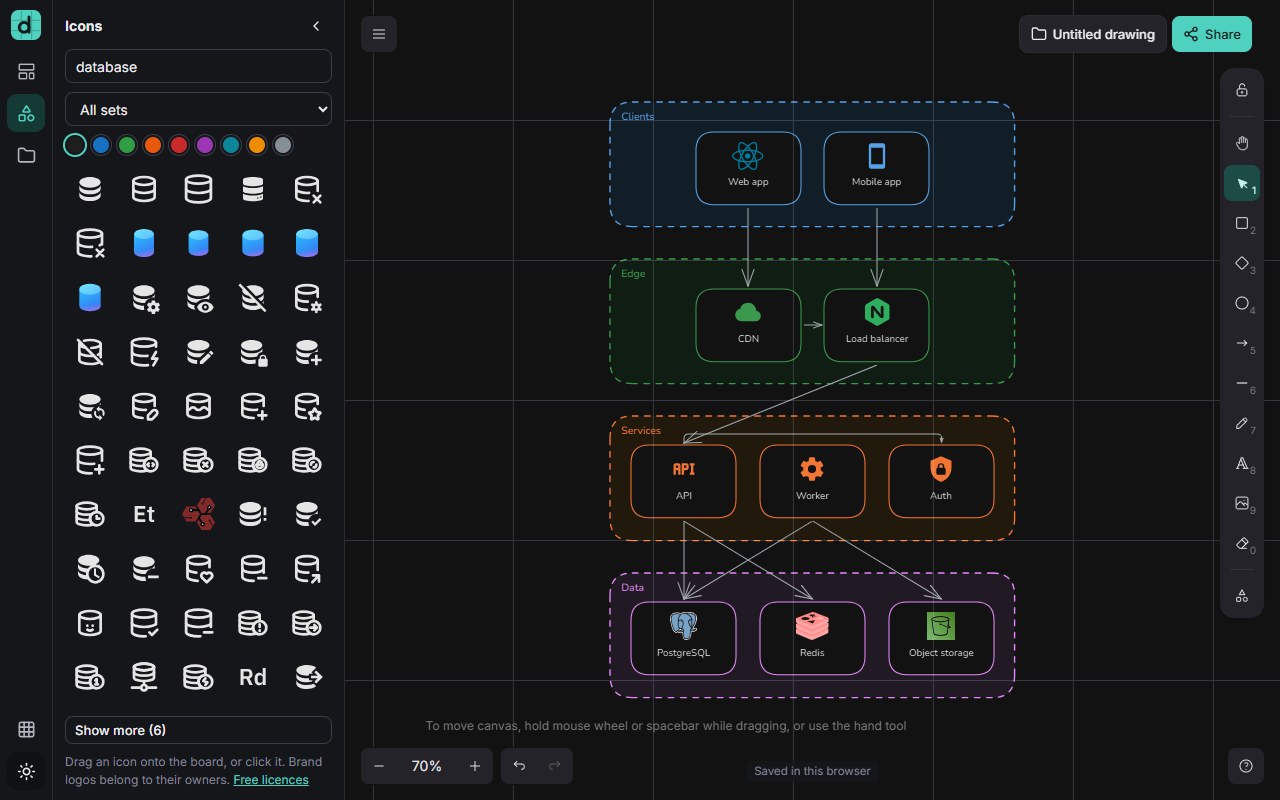Open the hamburger main menu

[379, 34]
